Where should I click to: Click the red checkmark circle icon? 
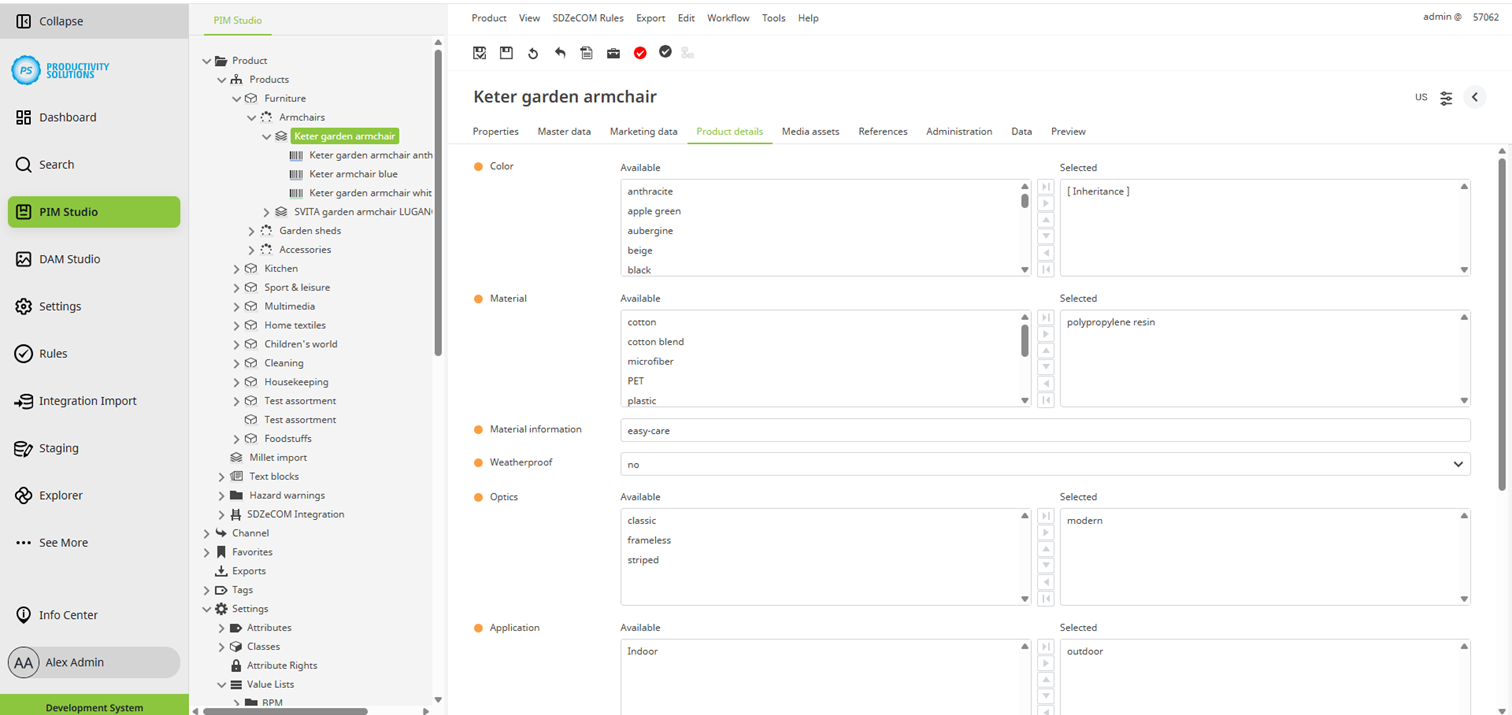[x=640, y=53]
